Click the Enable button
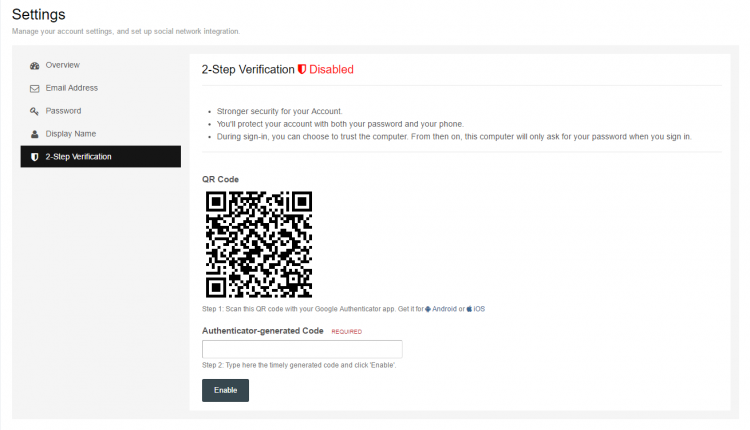This screenshot has height=430, width=750. coord(225,390)
